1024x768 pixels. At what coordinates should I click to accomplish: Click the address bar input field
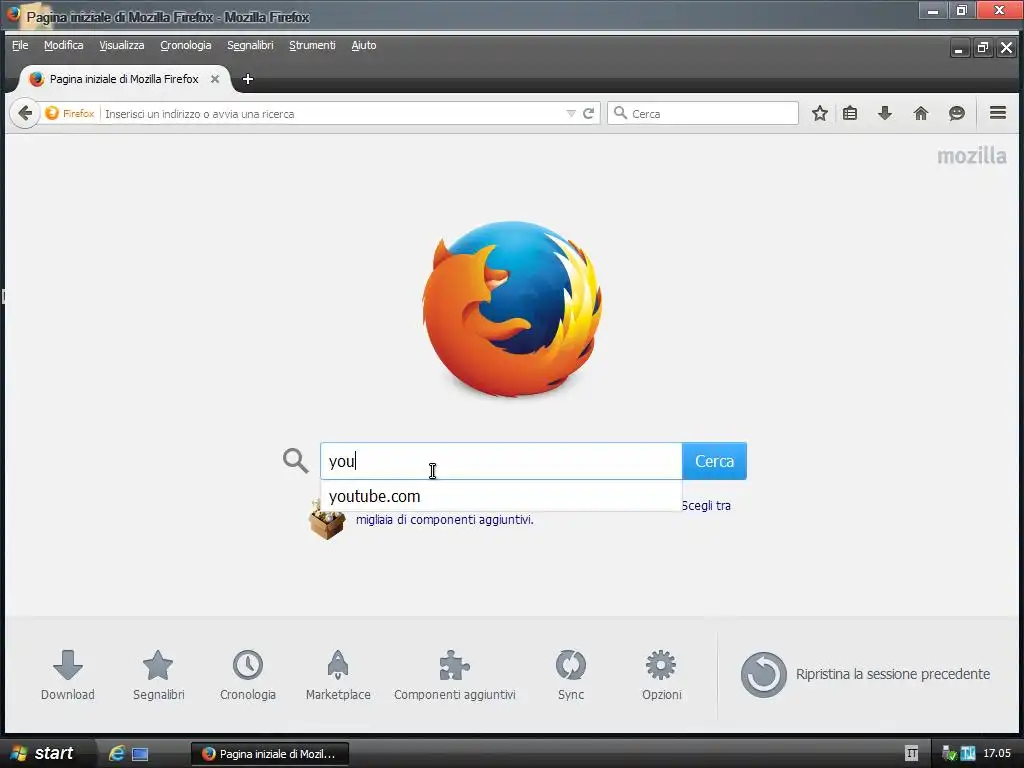[333, 114]
